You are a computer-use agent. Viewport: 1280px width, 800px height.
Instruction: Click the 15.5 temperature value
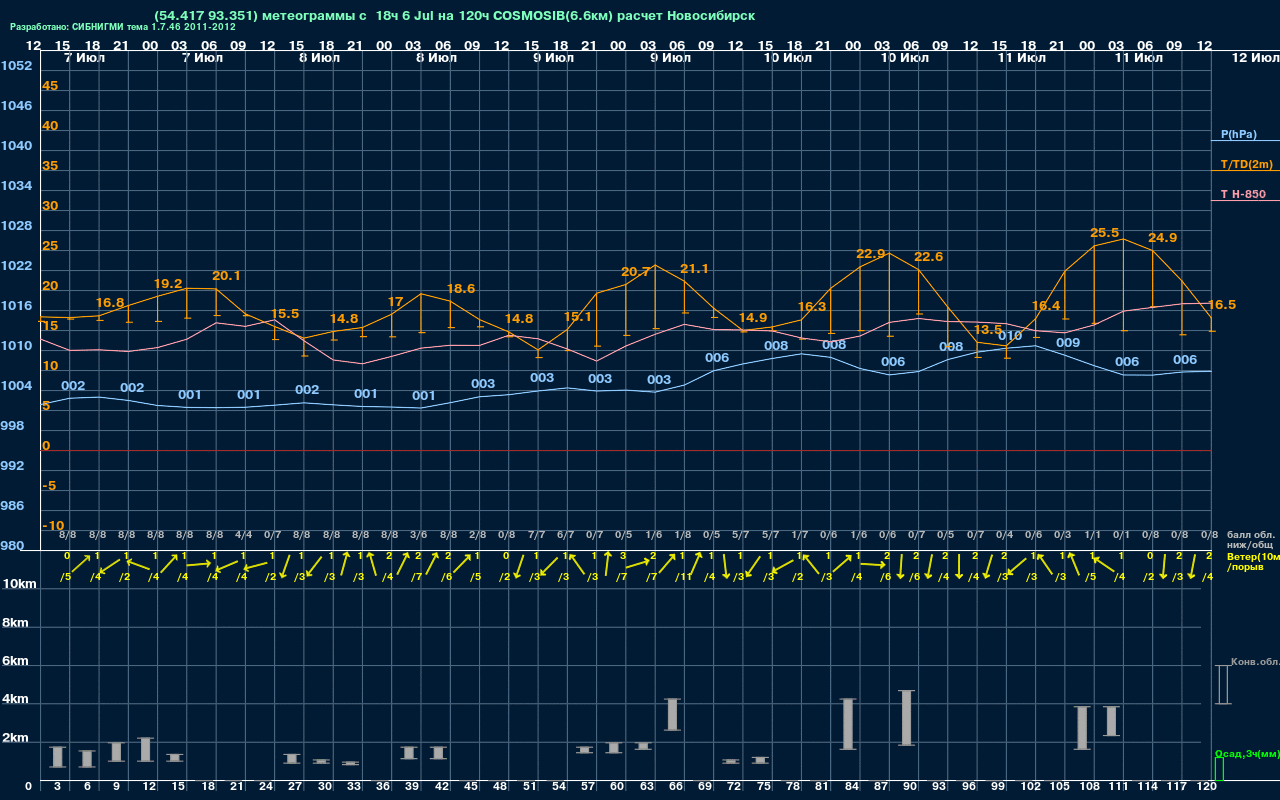[x=285, y=314]
